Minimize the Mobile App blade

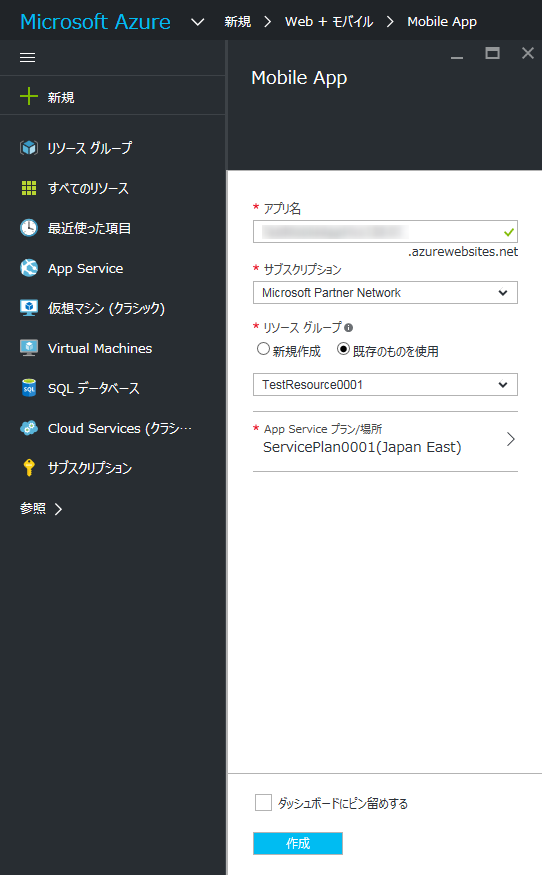(x=457, y=57)
